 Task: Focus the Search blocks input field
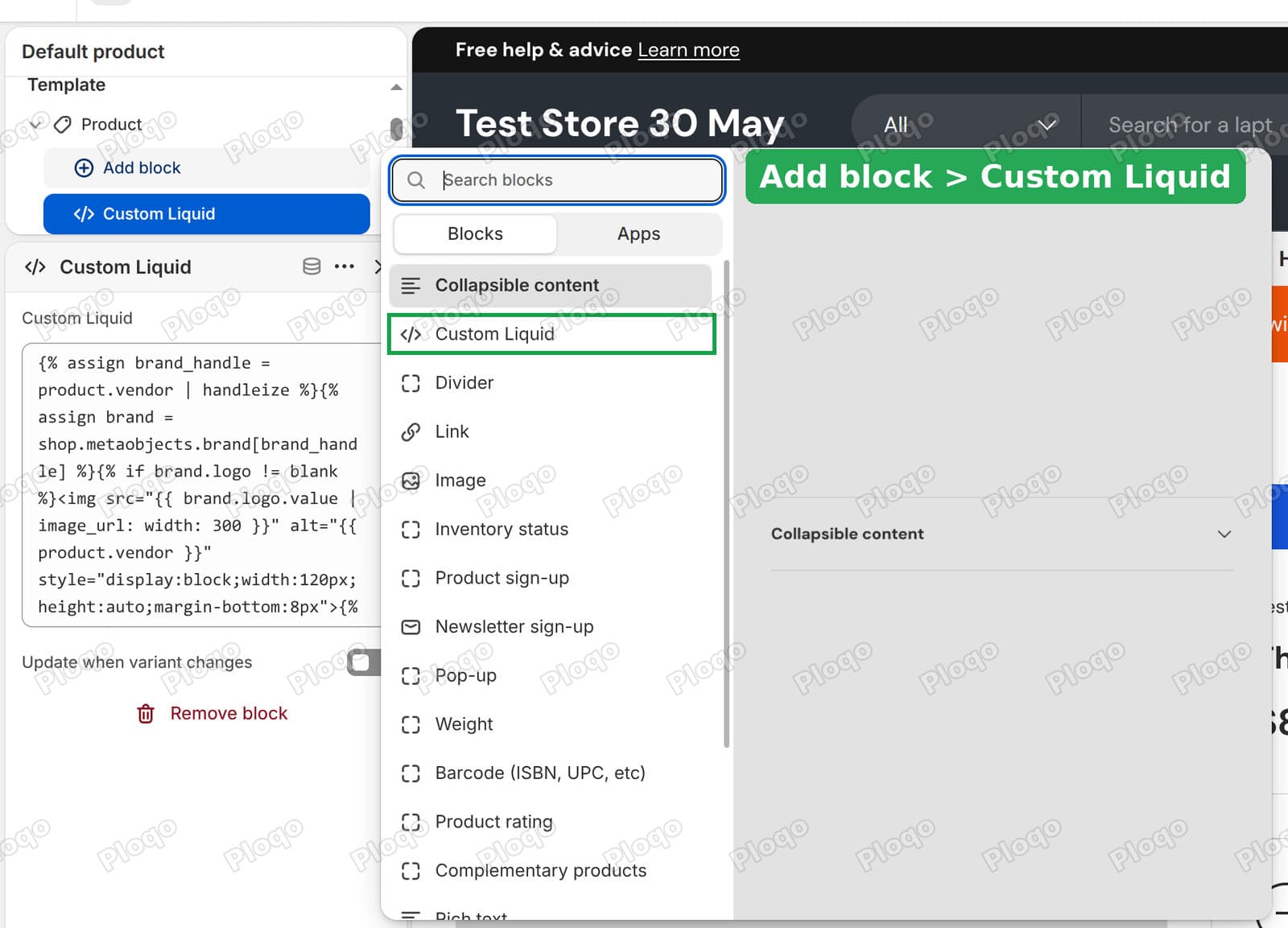(x=557, y=180)
